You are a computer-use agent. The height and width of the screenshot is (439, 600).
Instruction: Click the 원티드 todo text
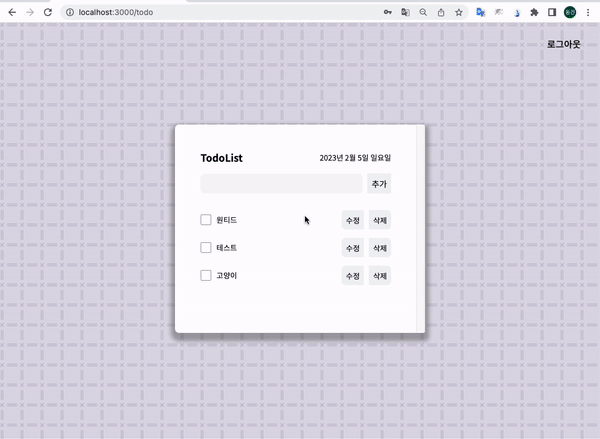[x=227, y=220]
